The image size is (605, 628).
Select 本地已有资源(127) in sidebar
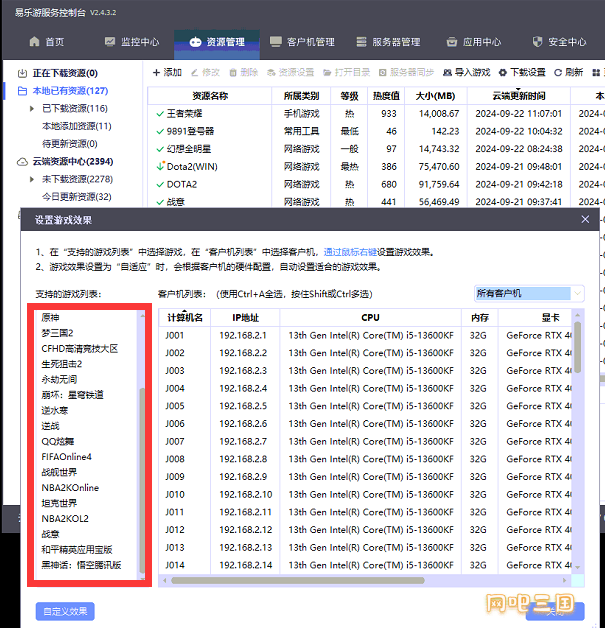70,91
